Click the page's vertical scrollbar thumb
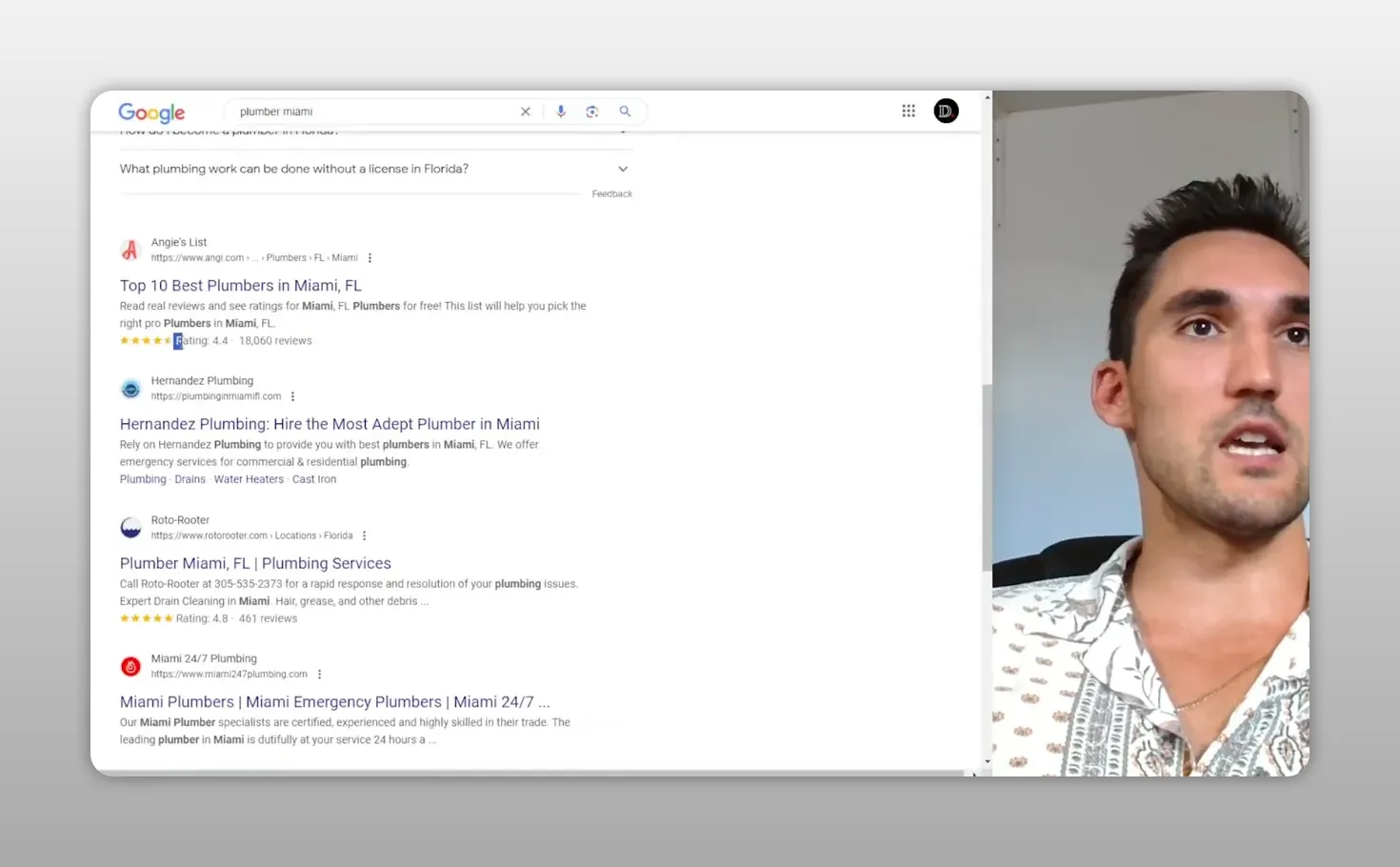Screen dimensions: 1400x867 tap(987, 476)
